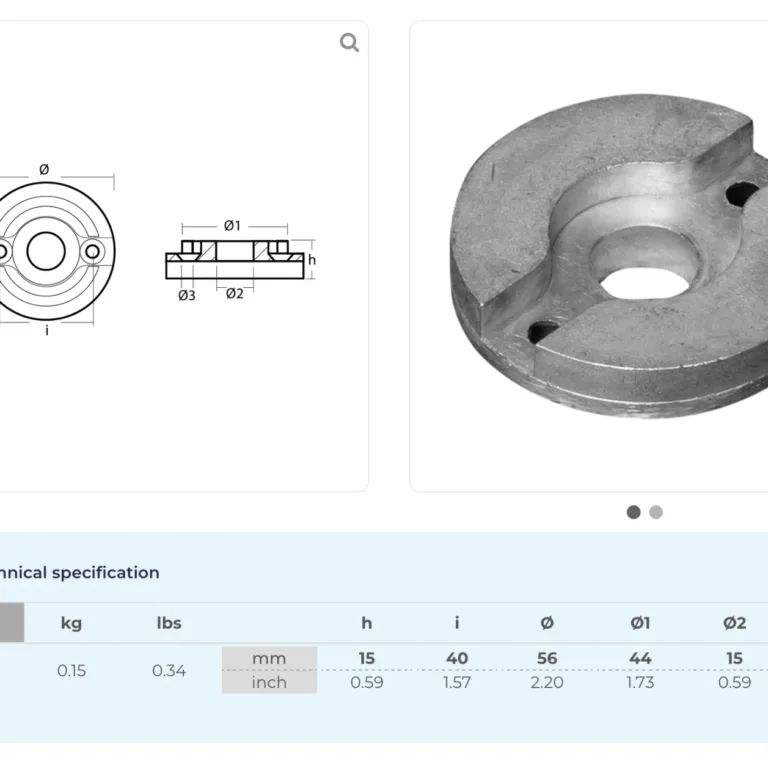The width and height of the screenshot is (768, 768).
Task: Switch to the second carousel dot
Action: [656, 512]
